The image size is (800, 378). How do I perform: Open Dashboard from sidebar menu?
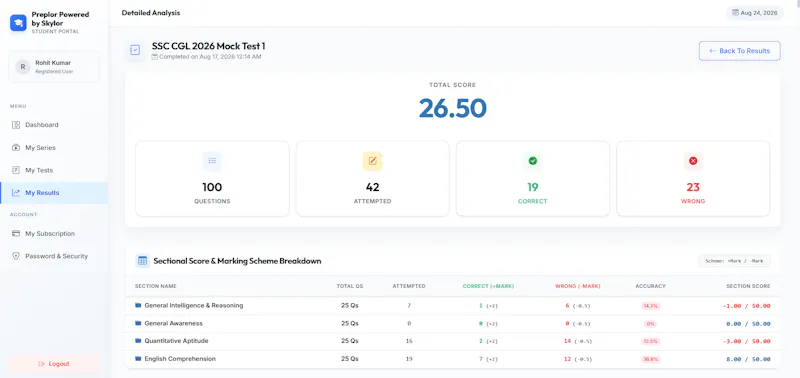coord(54,125)
